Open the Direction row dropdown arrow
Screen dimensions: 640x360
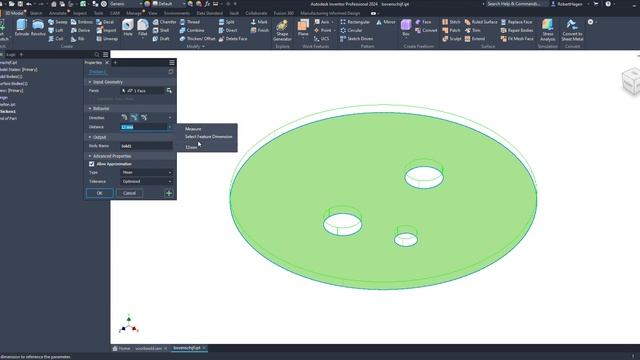(170, 118)
